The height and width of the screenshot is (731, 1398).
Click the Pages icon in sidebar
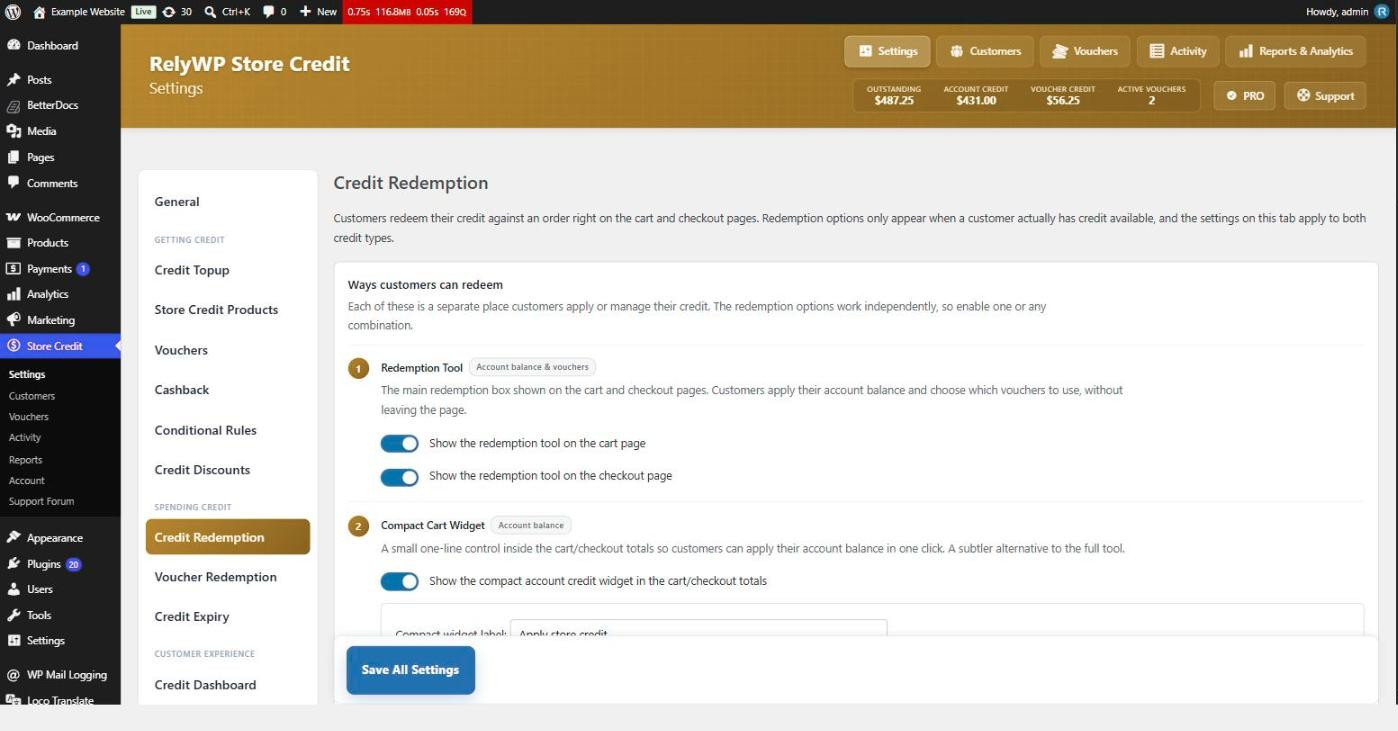14,158
